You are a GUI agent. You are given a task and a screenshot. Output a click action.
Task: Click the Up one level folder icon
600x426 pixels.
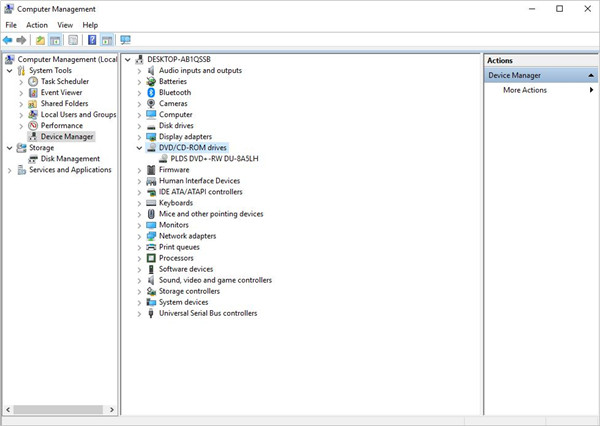(40, 40)
